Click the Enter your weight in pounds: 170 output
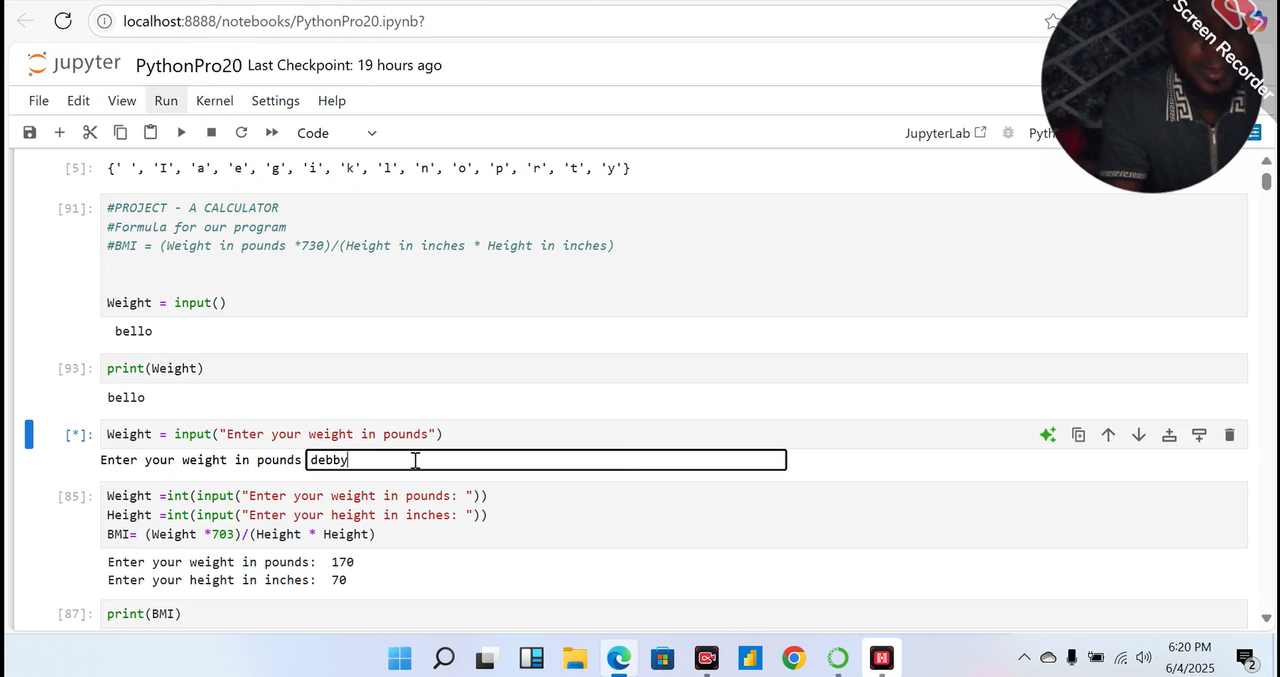This screenshot has height=677, width=1280. pyautogui.click(x=231, y=562)
